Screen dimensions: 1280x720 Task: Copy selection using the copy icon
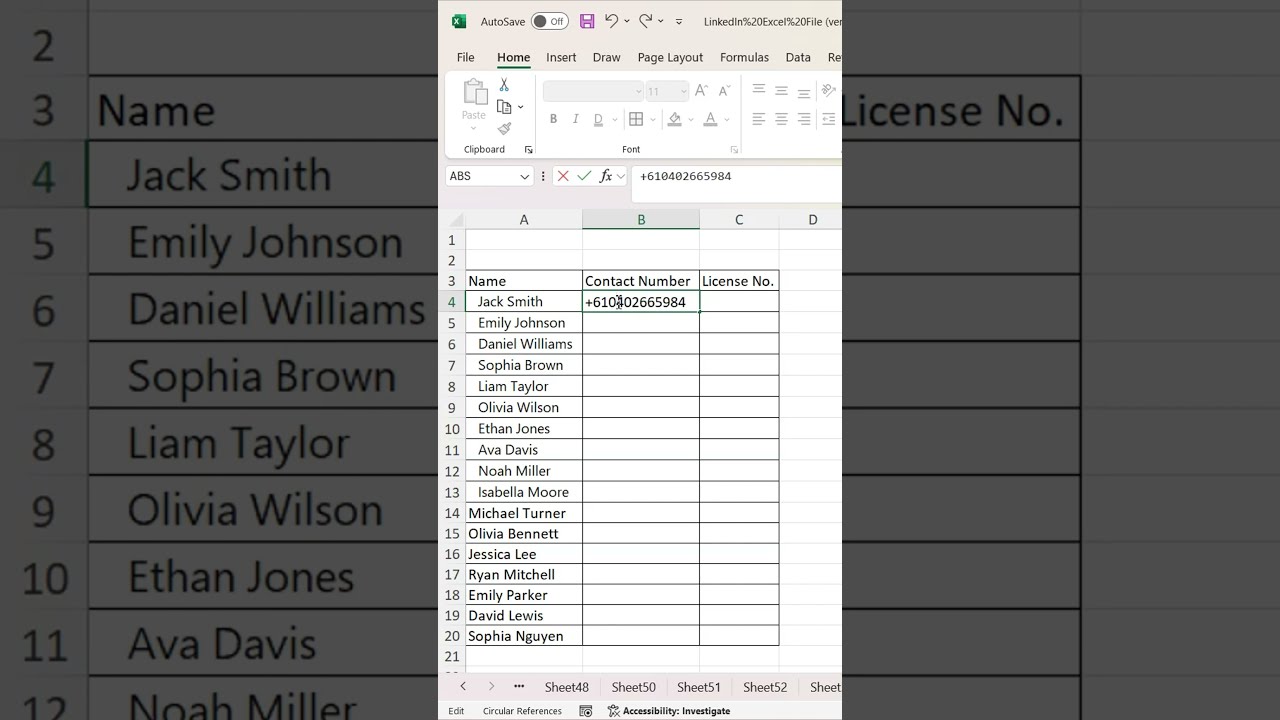pos(504,107)
